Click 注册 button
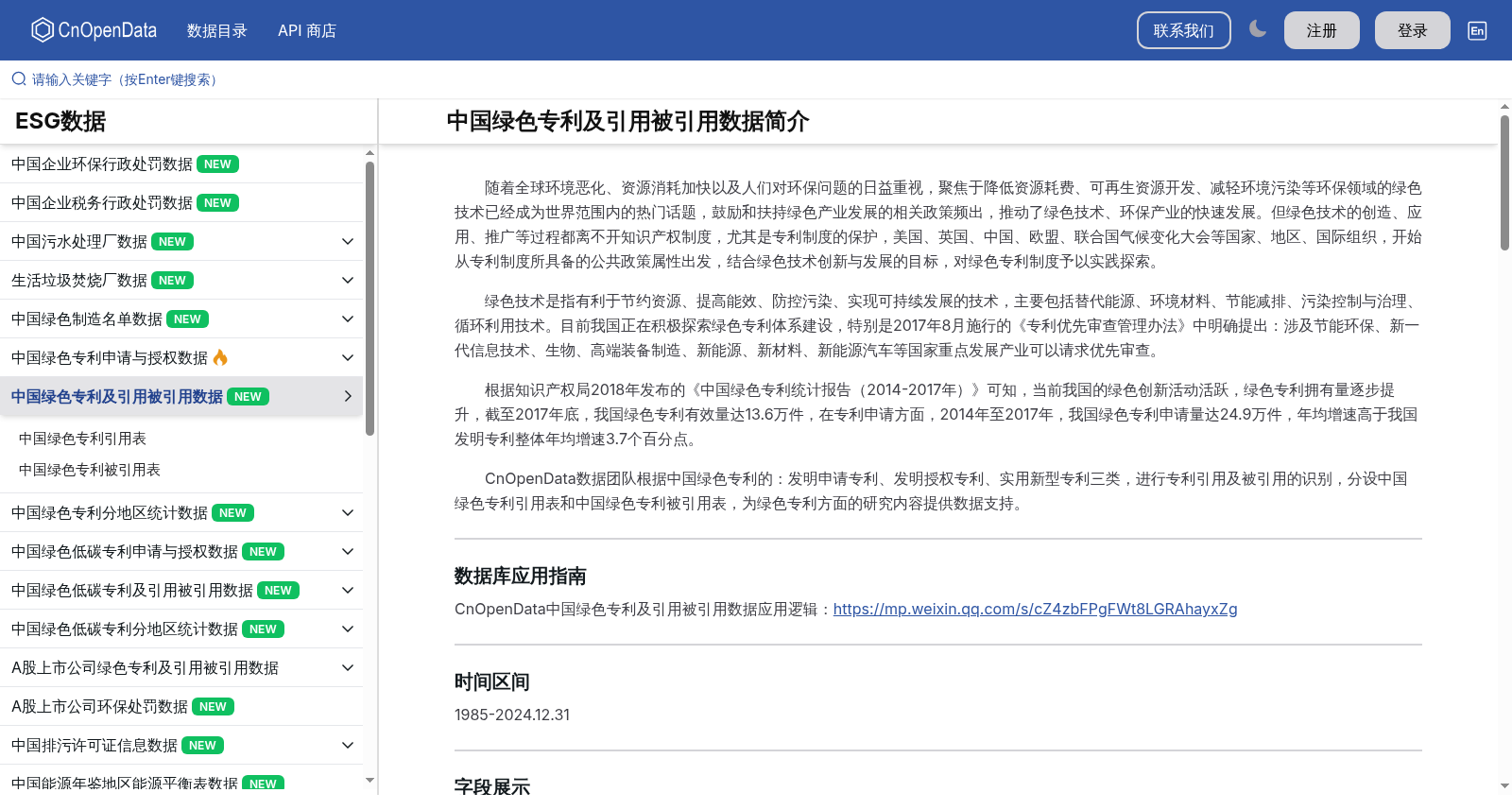Screen dimensions: 1512x810 point(1321,30)
